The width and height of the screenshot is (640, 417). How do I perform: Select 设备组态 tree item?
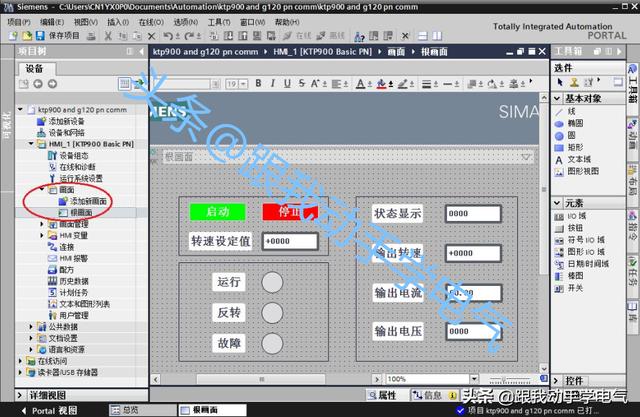pyautogui.click(x=68, y=155)
